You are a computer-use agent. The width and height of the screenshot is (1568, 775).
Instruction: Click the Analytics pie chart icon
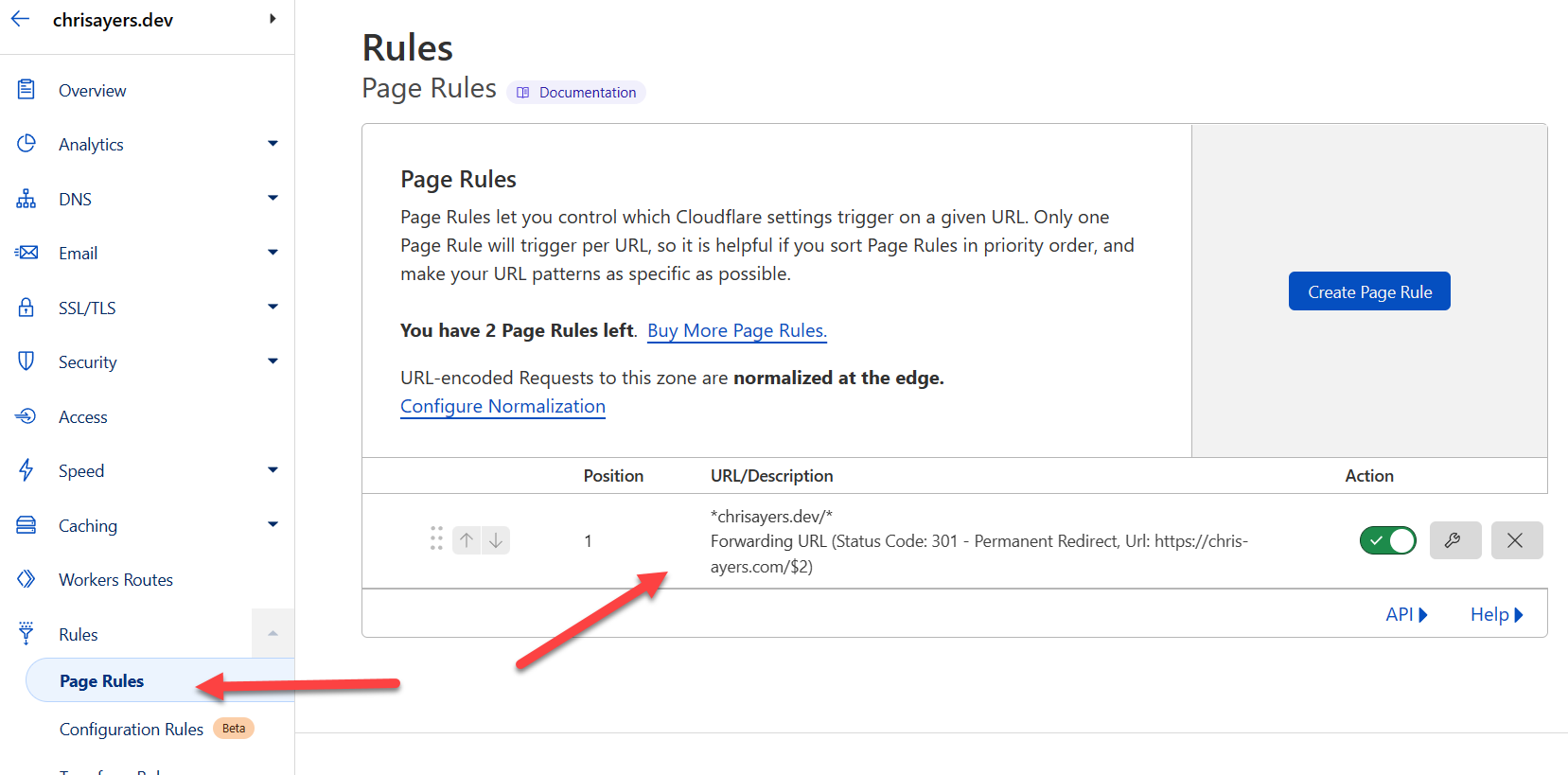[x=26, y=144]
